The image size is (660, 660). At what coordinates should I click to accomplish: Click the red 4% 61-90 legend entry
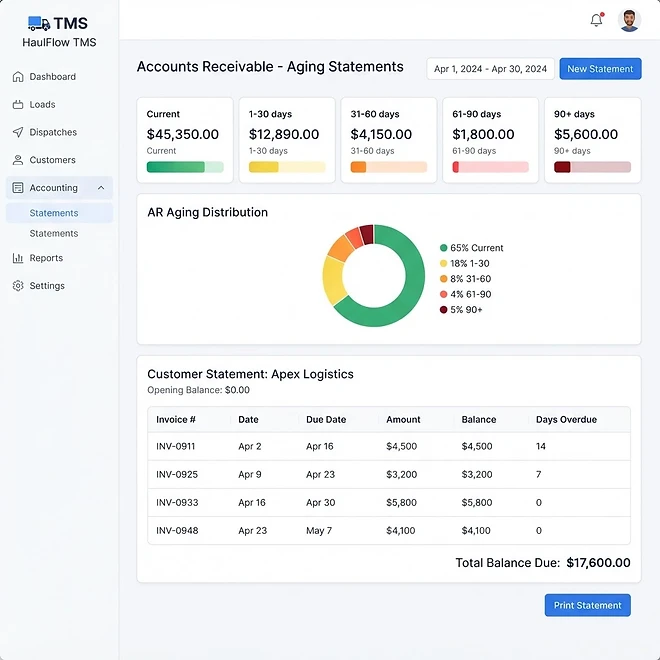[466, 294]
